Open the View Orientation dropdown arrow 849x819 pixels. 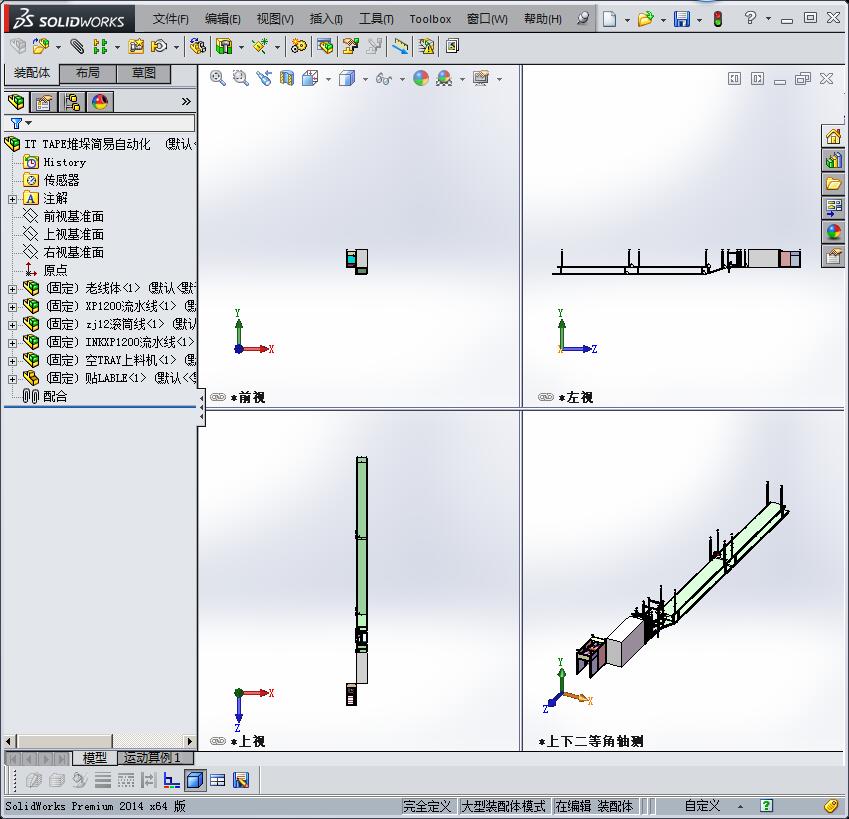click(329, 80)
